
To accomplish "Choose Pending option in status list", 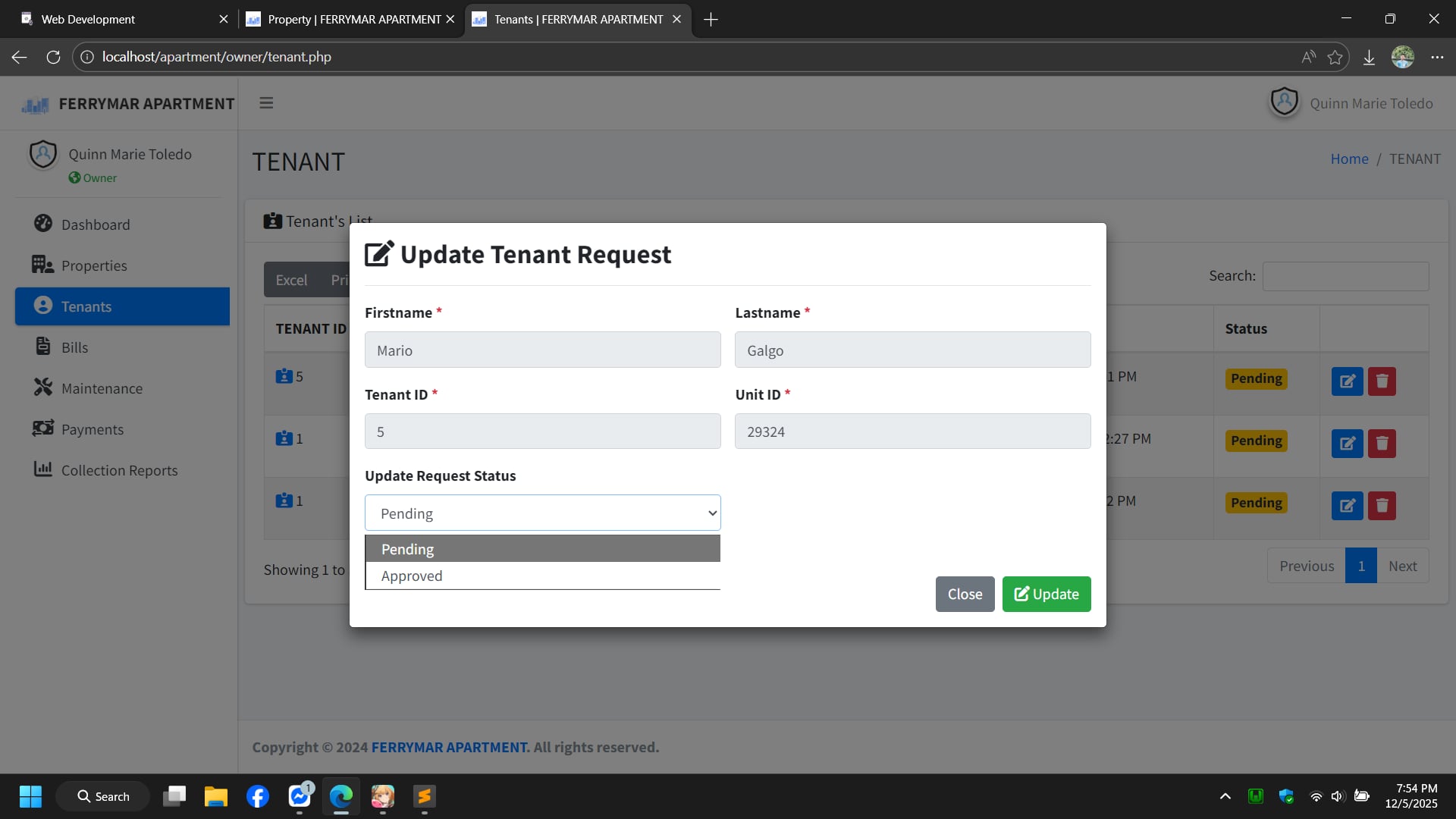I will (408, 549).
